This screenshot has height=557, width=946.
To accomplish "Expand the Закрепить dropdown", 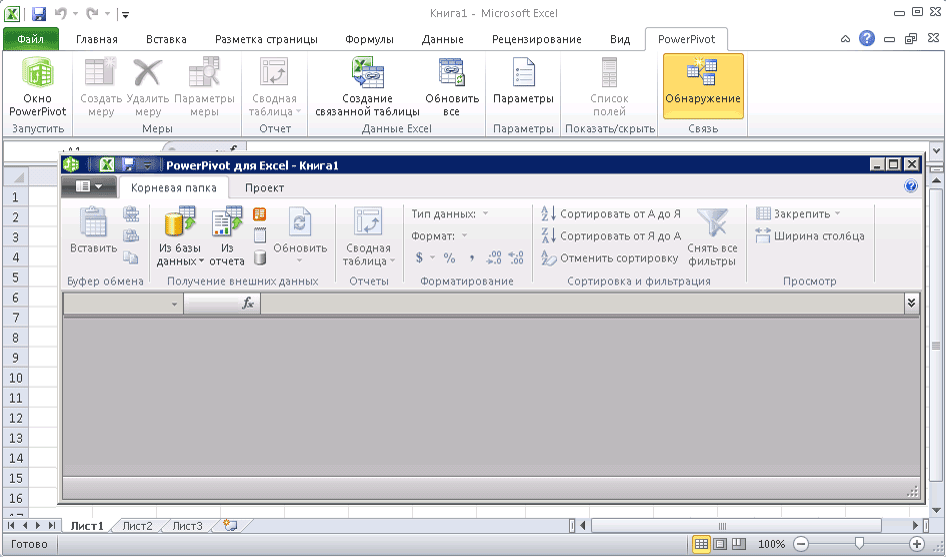I will point(799,214).
